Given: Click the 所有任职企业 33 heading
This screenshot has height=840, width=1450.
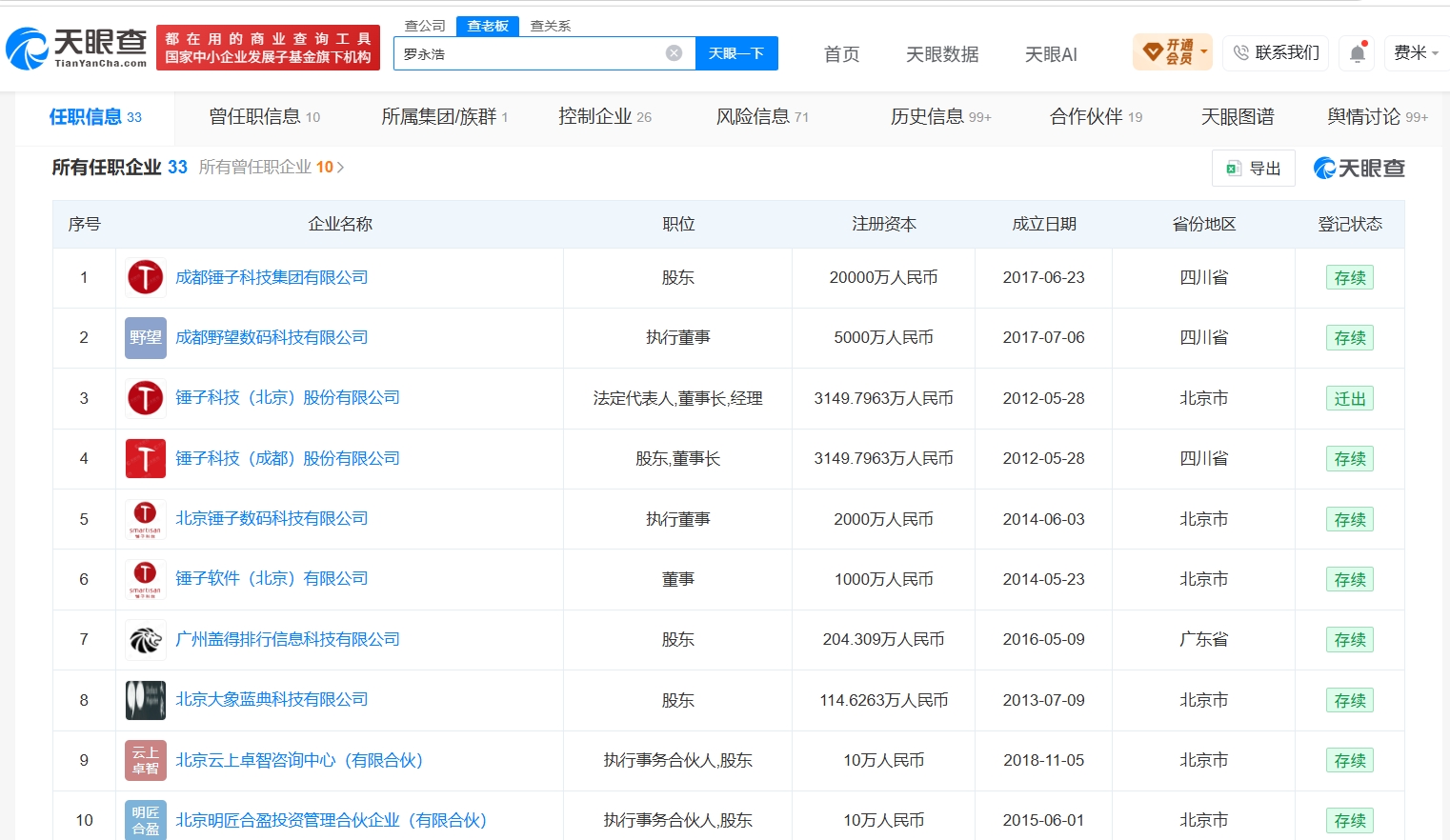Looking at the screenshot, I should 119,168.
